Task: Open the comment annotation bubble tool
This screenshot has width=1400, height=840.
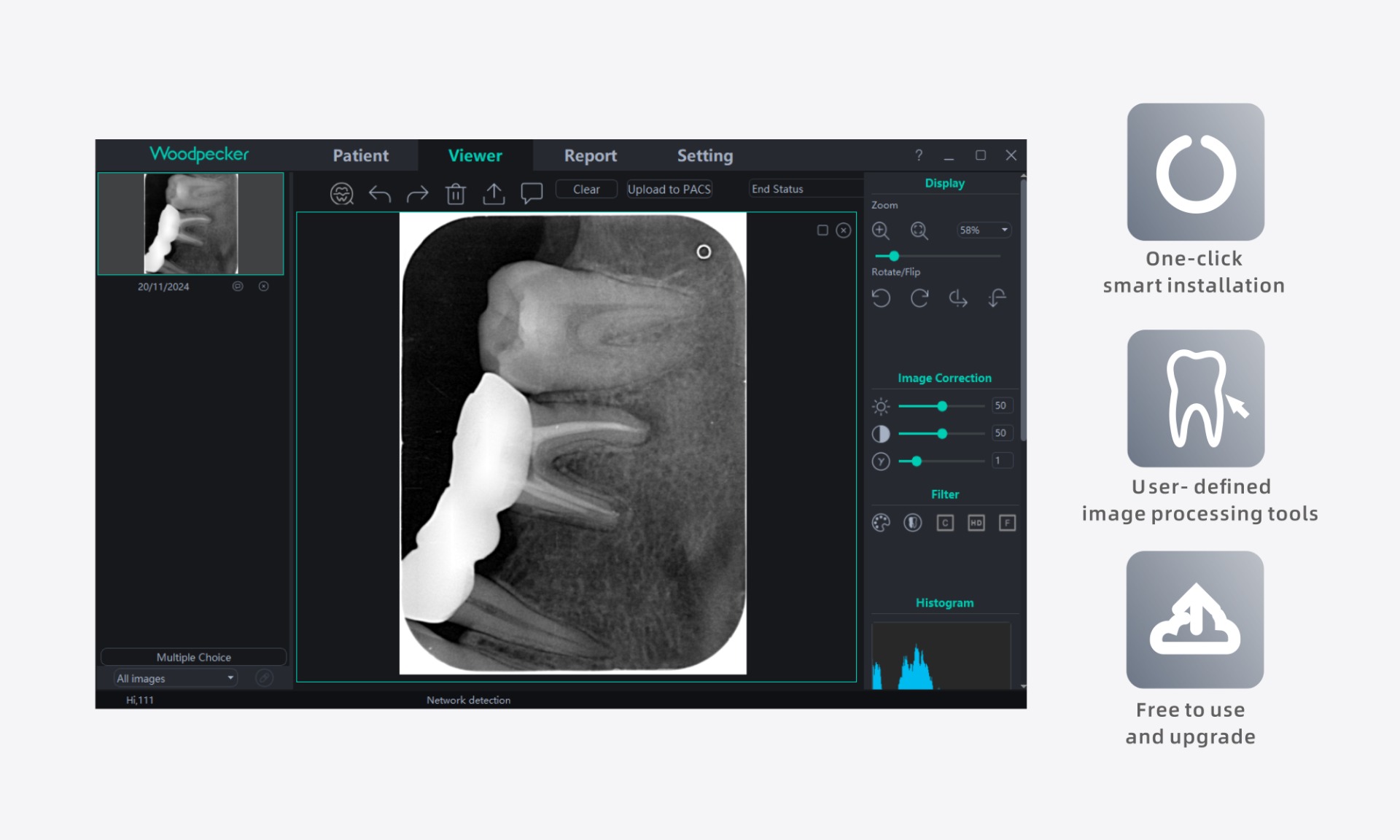Action: pyautogui.click(x=532, y=193)
